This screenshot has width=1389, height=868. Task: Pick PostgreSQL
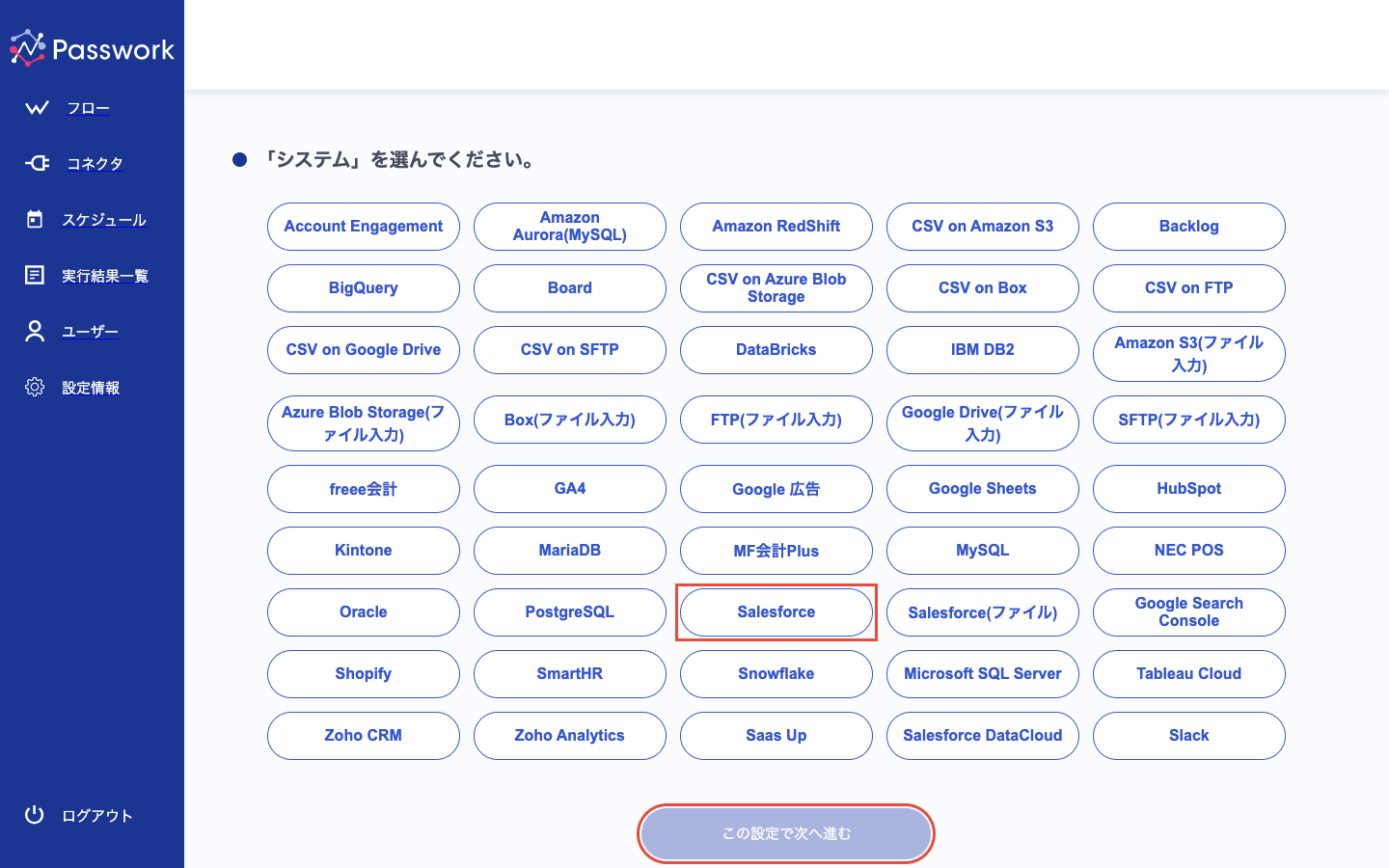coord(570,612)
